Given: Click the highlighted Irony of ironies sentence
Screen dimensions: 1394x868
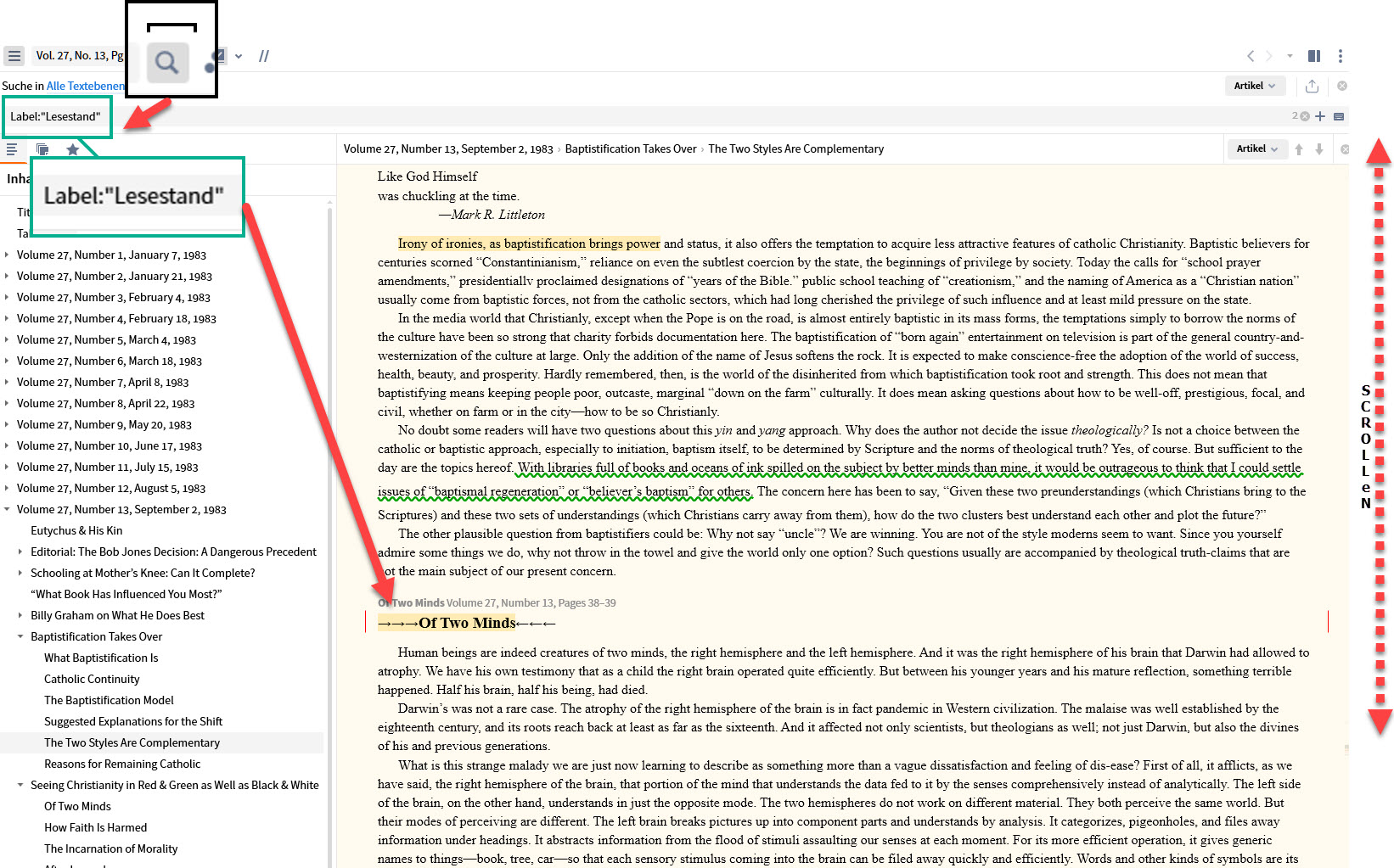Looking at the screenshot, I should pos(529,244).
